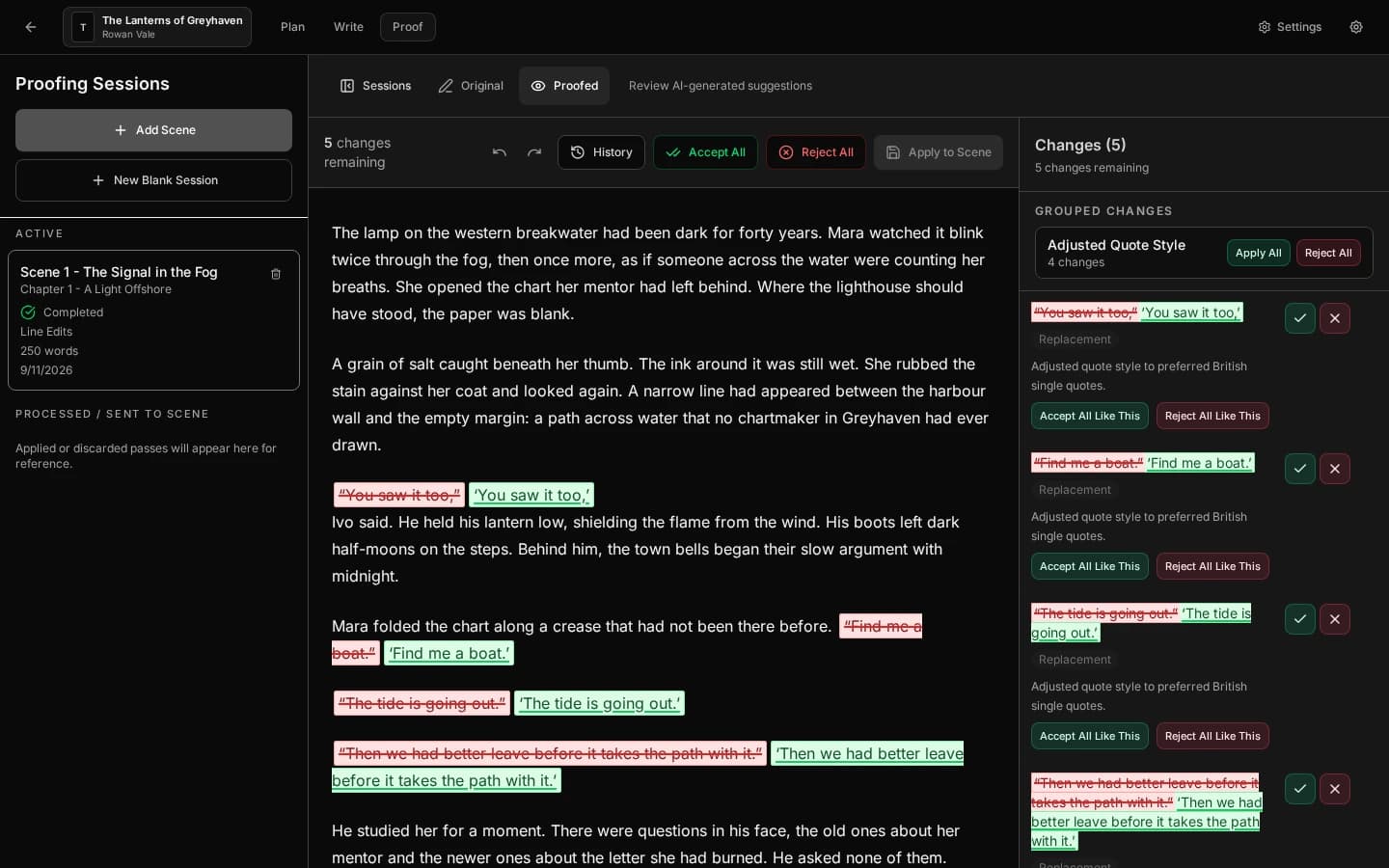Show the Original text view
1389x868 pixels.
(x=471, y=86)
